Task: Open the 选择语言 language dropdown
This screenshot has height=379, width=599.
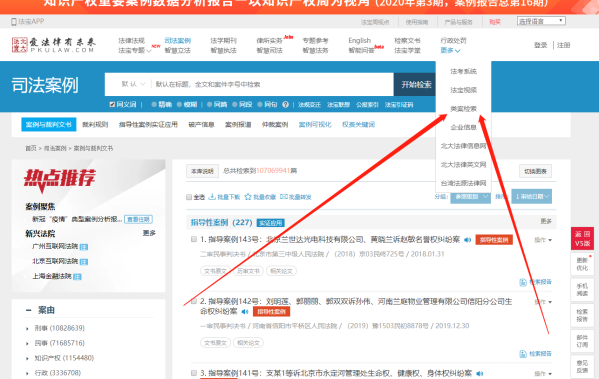Action: pos(541,21)
